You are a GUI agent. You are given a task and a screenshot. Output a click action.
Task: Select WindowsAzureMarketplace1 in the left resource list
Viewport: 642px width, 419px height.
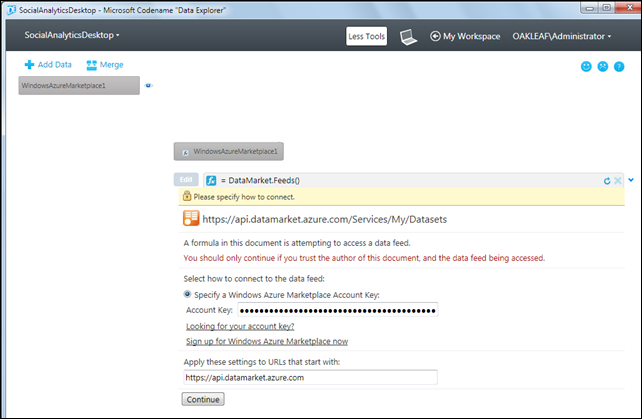[79, 86]
